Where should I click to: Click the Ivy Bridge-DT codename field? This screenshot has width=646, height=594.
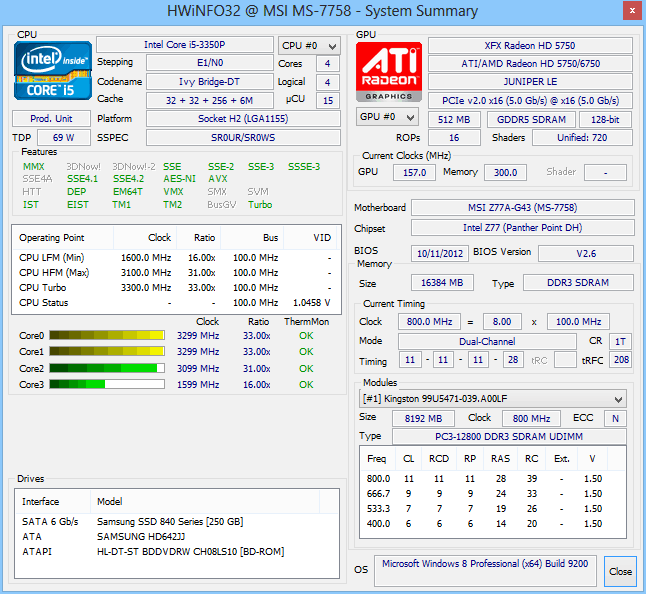[208, 82]
